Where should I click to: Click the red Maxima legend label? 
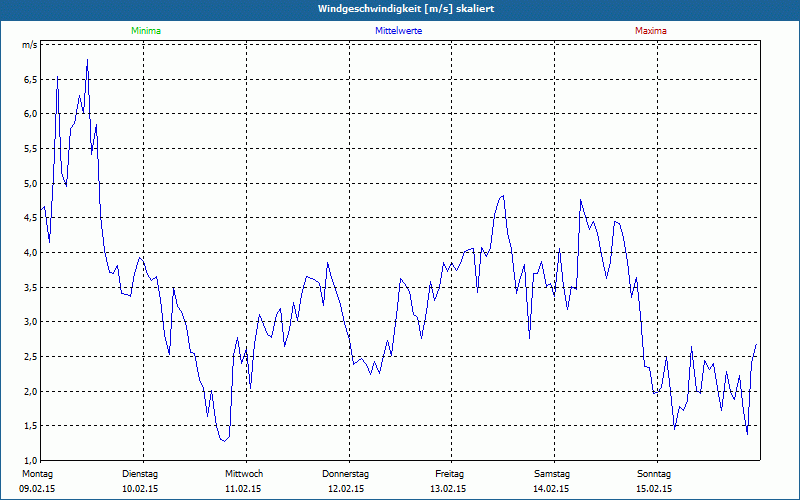[651, 31]
